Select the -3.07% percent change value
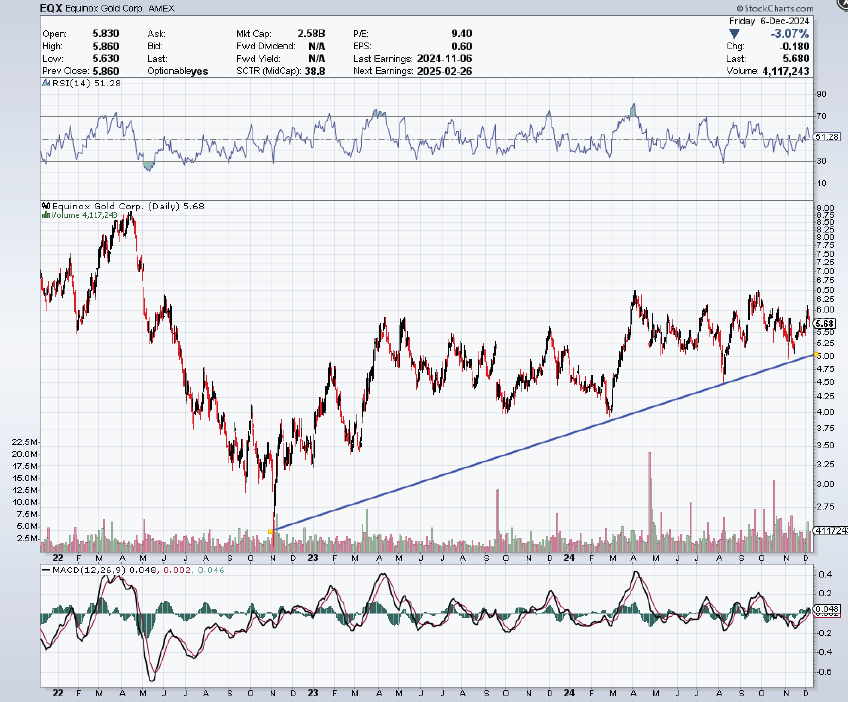Image resolution: width=848 pixels, height=702 pixels. click(x=790, y=34)
